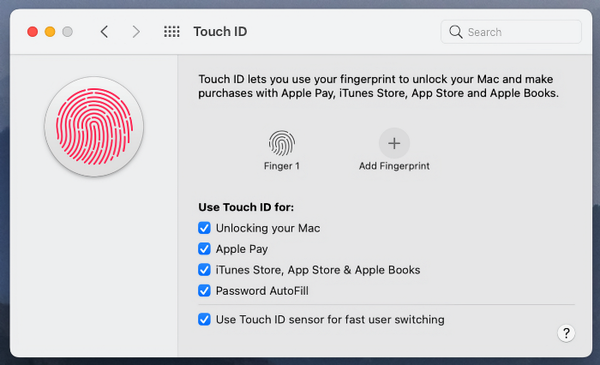The image size is (600, 365).
Task: Click the Finger 1 fingerprint icon
Action: coord(282,143)
